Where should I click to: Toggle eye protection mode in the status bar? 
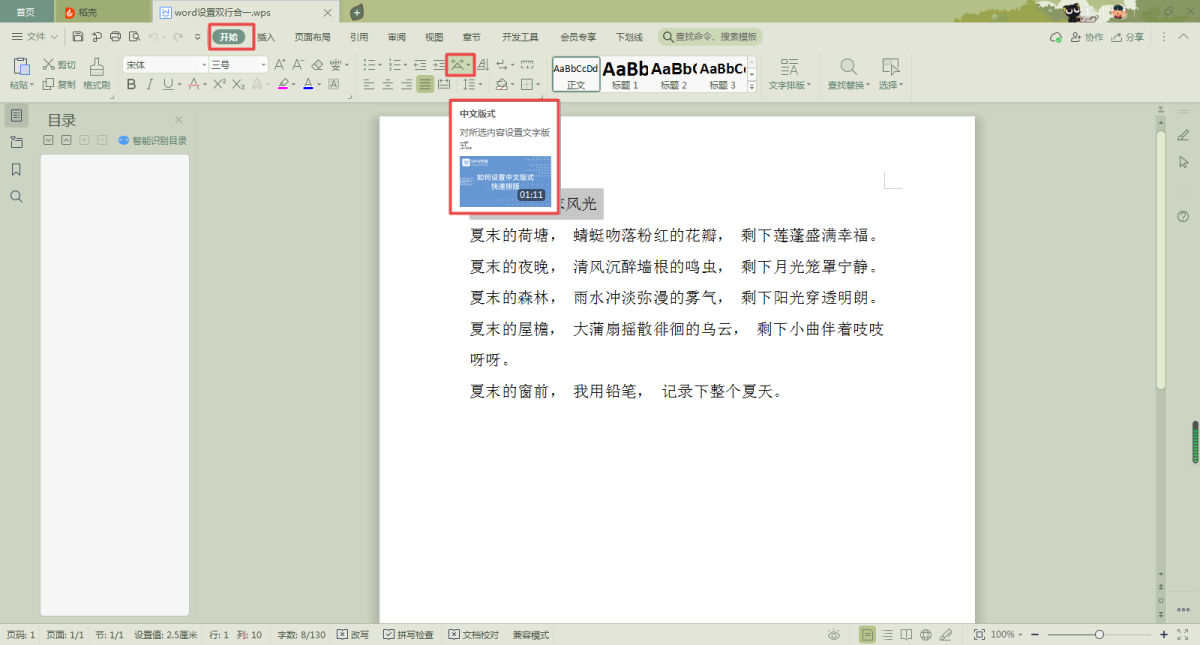[834, 635]
